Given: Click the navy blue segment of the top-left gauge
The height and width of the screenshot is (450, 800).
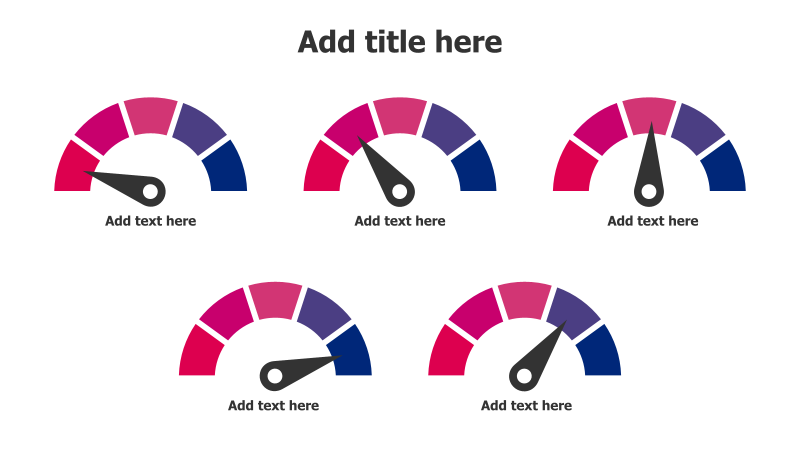Looking at the screenshot, I should click(227, 167).
